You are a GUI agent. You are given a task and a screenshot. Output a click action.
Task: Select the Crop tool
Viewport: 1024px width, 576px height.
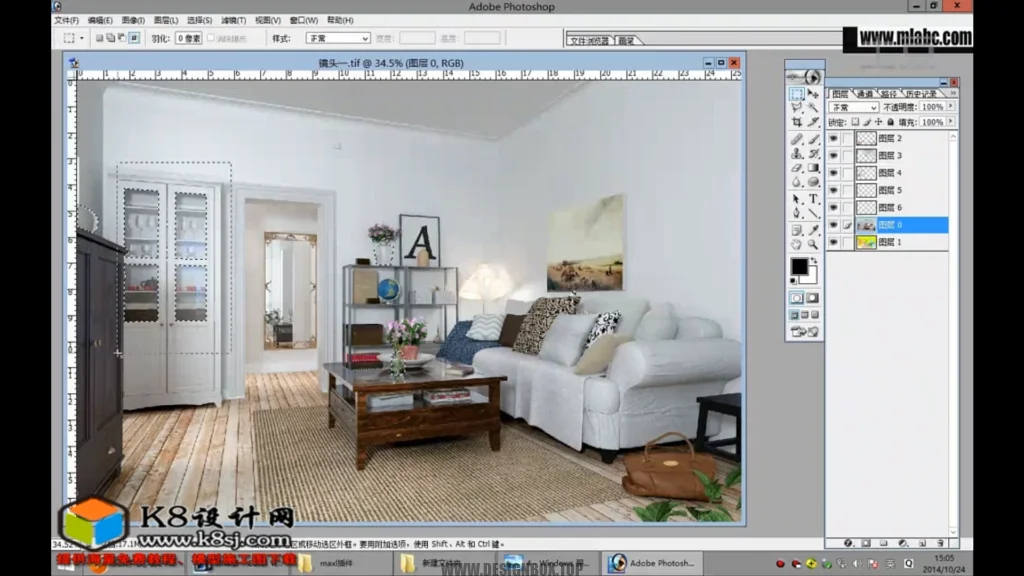[x=797, y=122]
